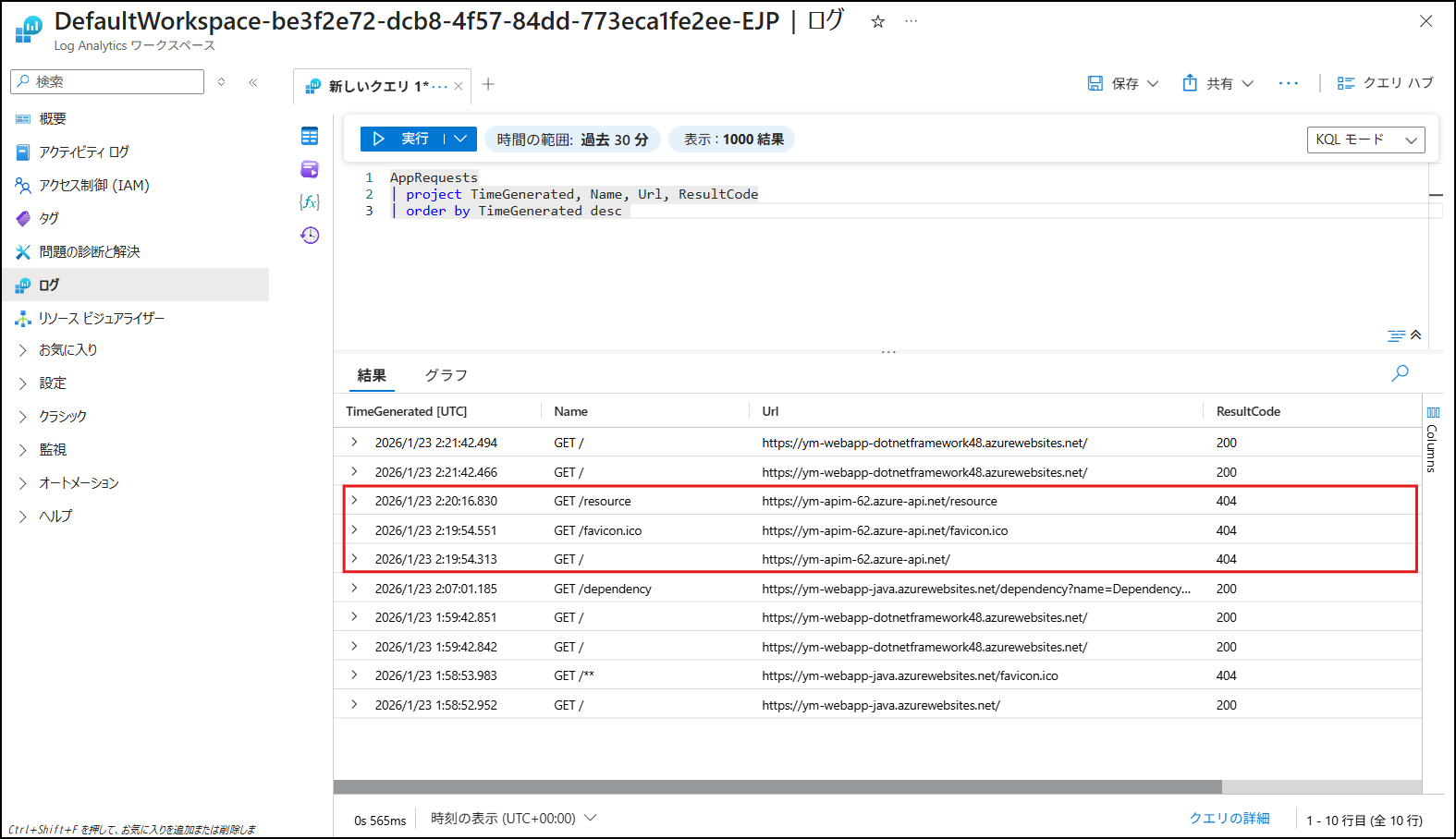Open the クエリの詳細 link
The width and height of the screenshot is (1456, 839).
(1230, 819)
